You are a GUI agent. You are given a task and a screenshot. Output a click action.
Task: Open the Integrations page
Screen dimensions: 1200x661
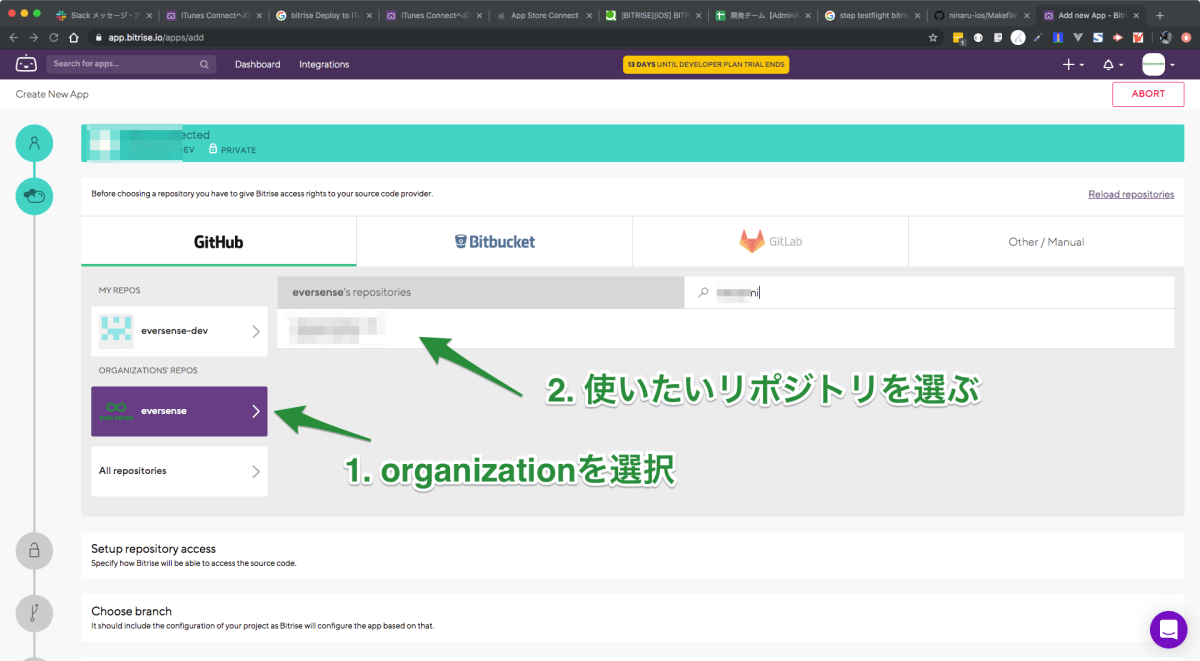pos(324,64)
